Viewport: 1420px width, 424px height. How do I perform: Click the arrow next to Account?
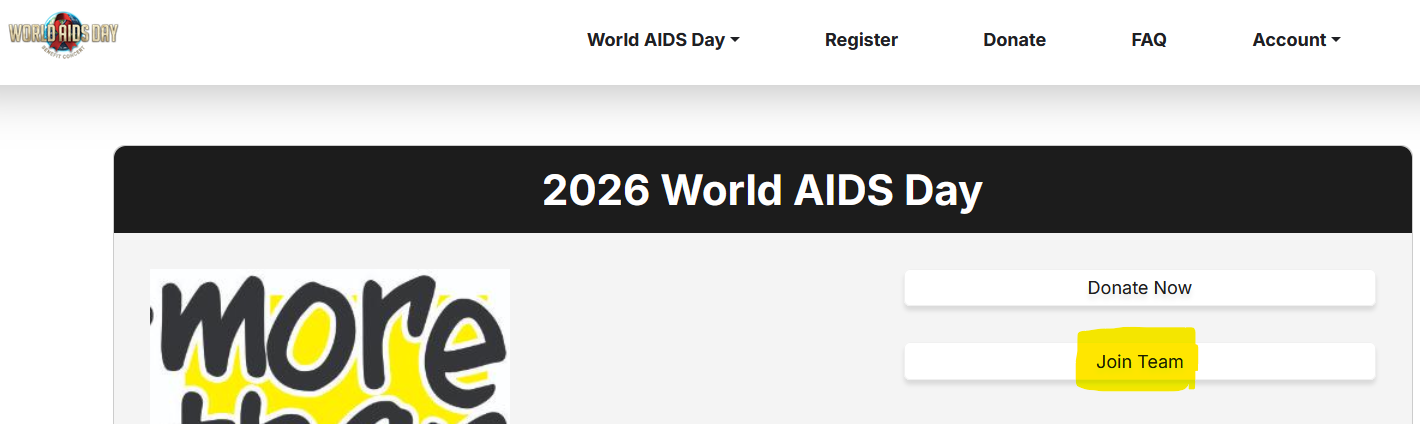(1336, 41)
